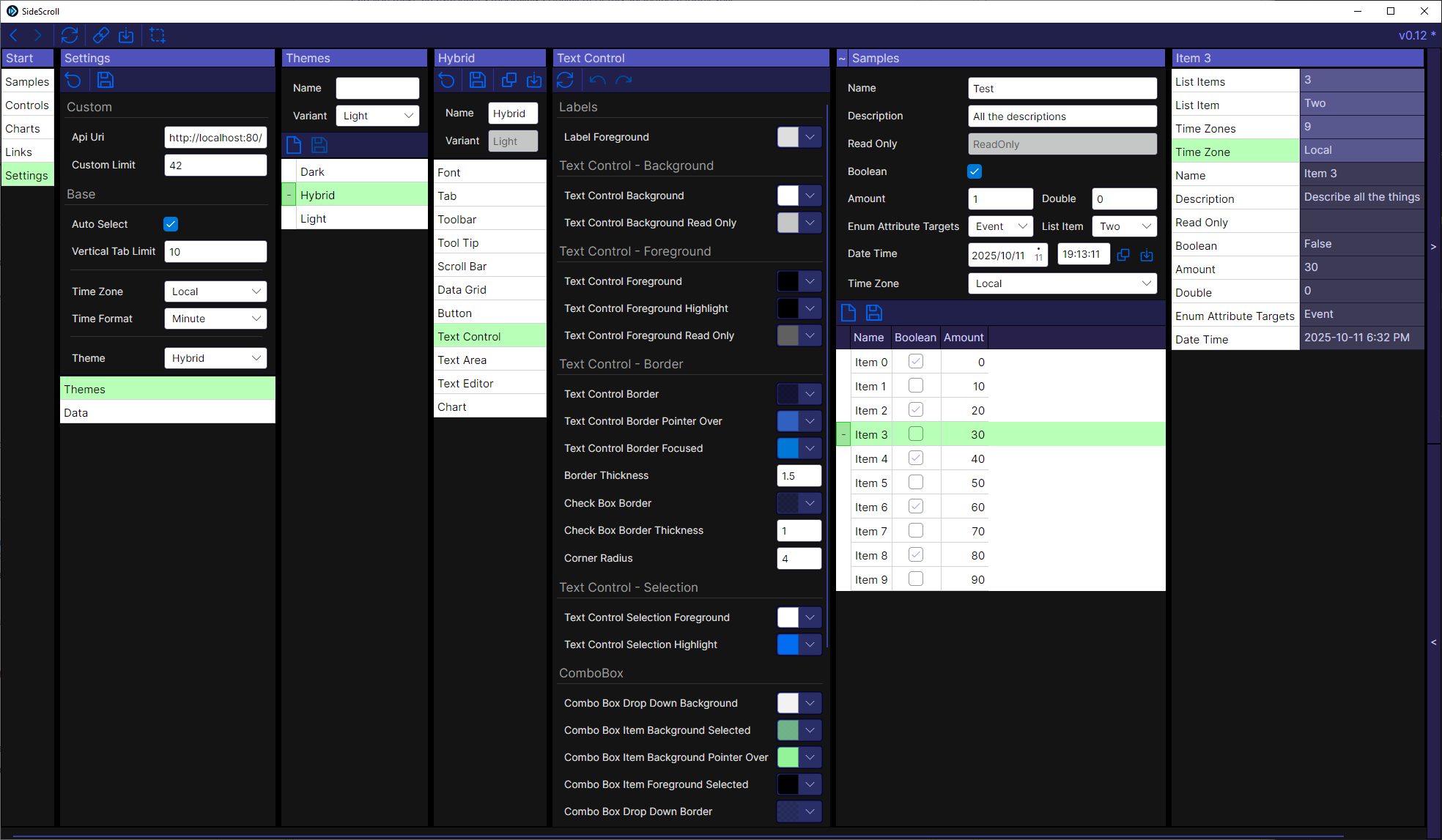Toggle the Auto Select checkbox
The height and width of the screenshot is (840, 1442).
(x=171, y=224)
